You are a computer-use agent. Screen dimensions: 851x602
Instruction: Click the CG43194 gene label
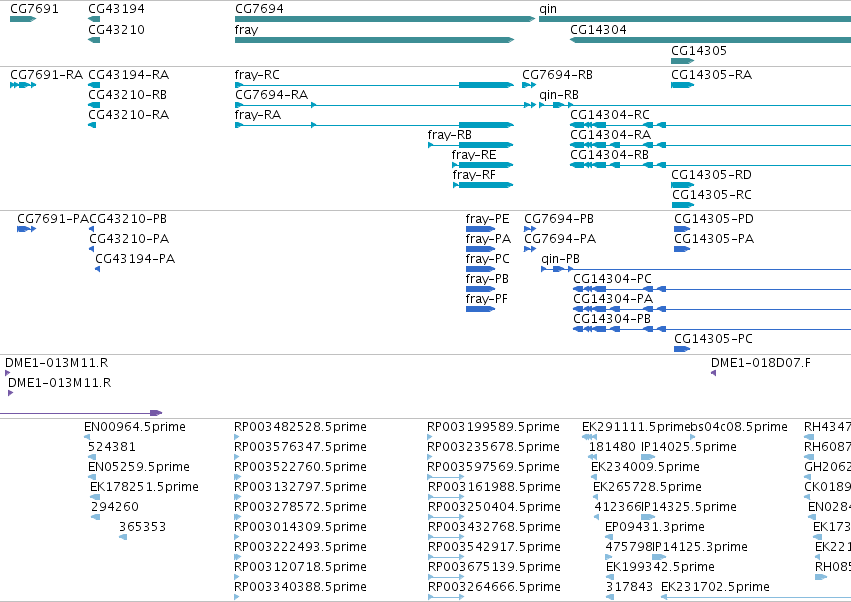click(x=116, y=9)
